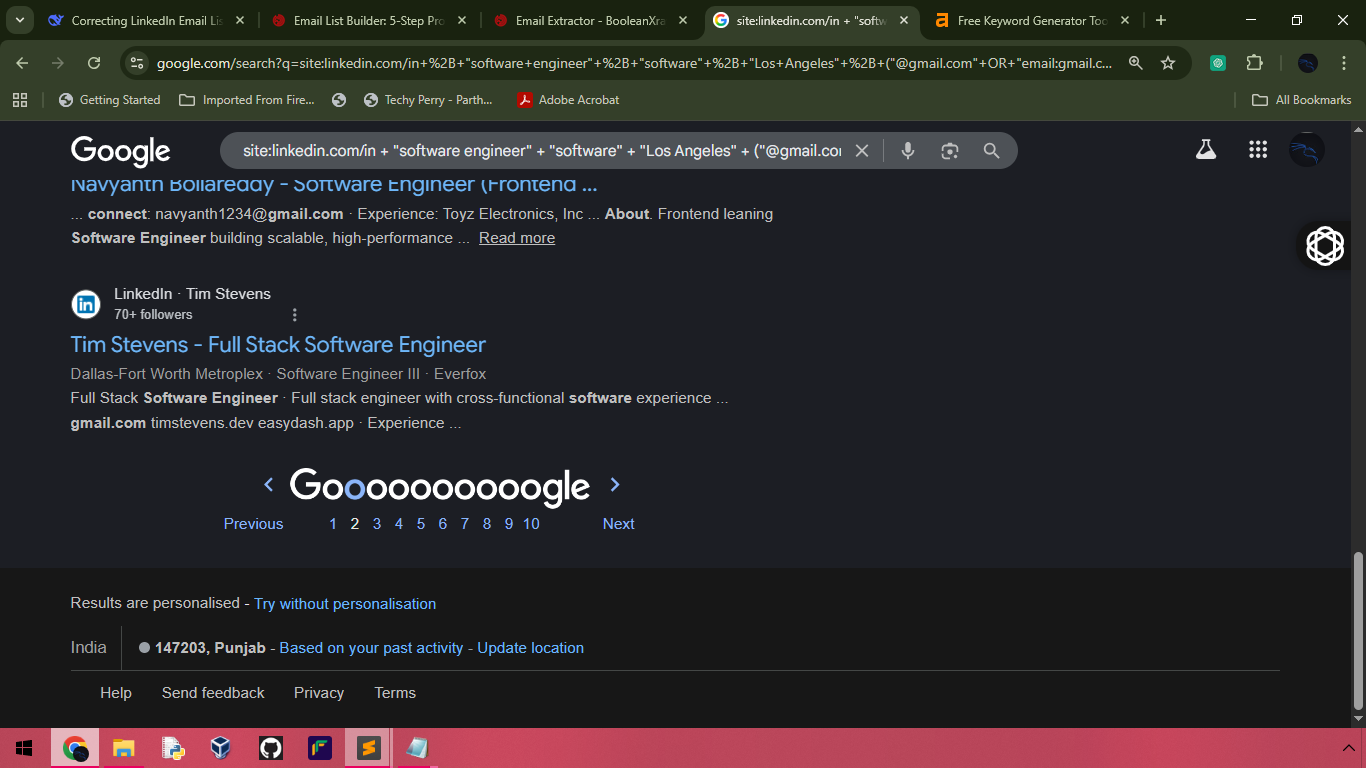This screenshot has height=768, width=1366.
Task: Bookmark this page with the star icon
Action: point(1167,61)
